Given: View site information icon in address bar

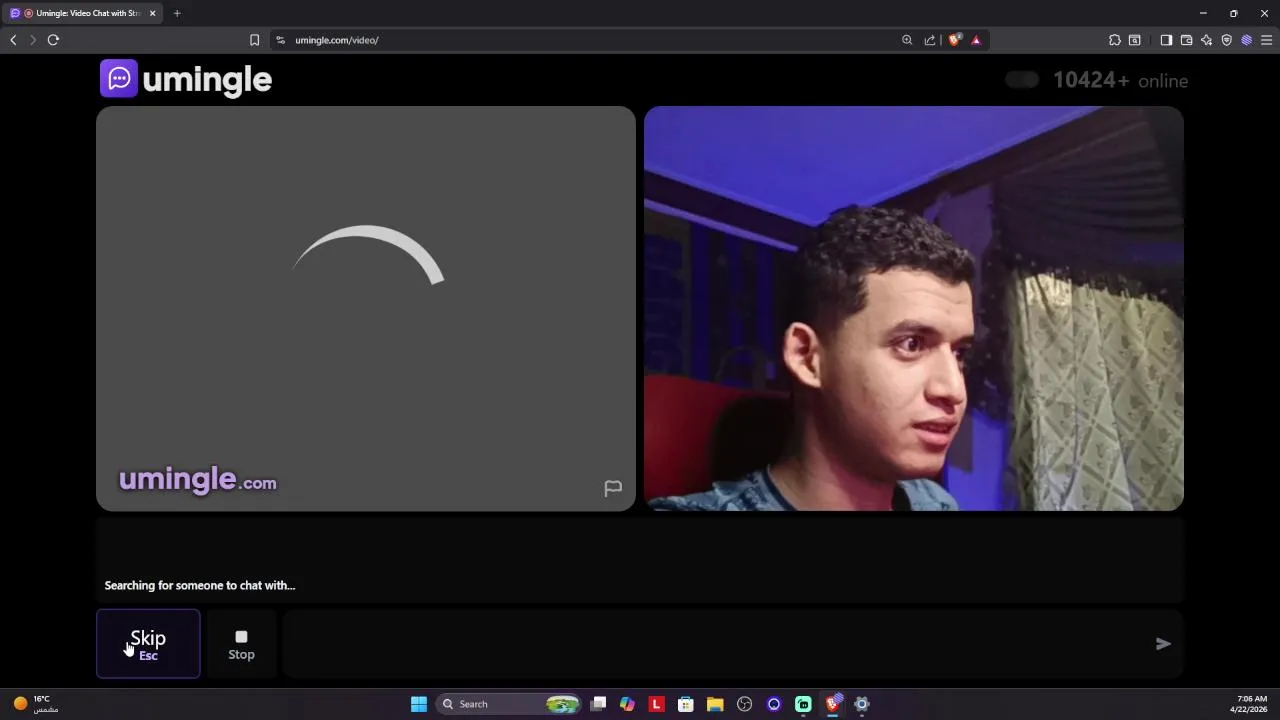Looking at the screenshot, I should [x=280, y=40].
